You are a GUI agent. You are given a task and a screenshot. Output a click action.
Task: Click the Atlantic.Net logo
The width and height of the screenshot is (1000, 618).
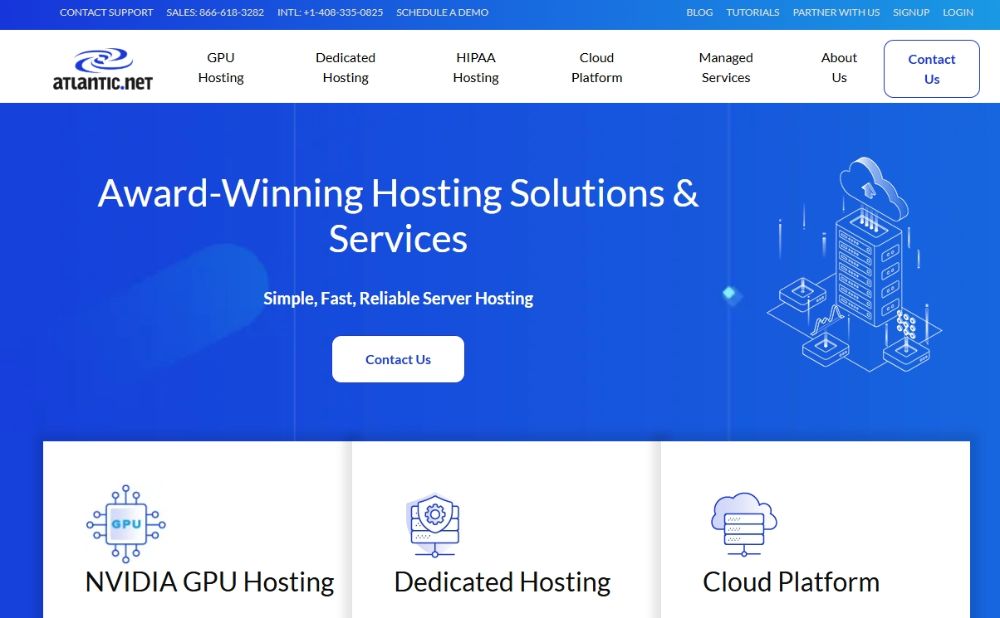point(103,69)
